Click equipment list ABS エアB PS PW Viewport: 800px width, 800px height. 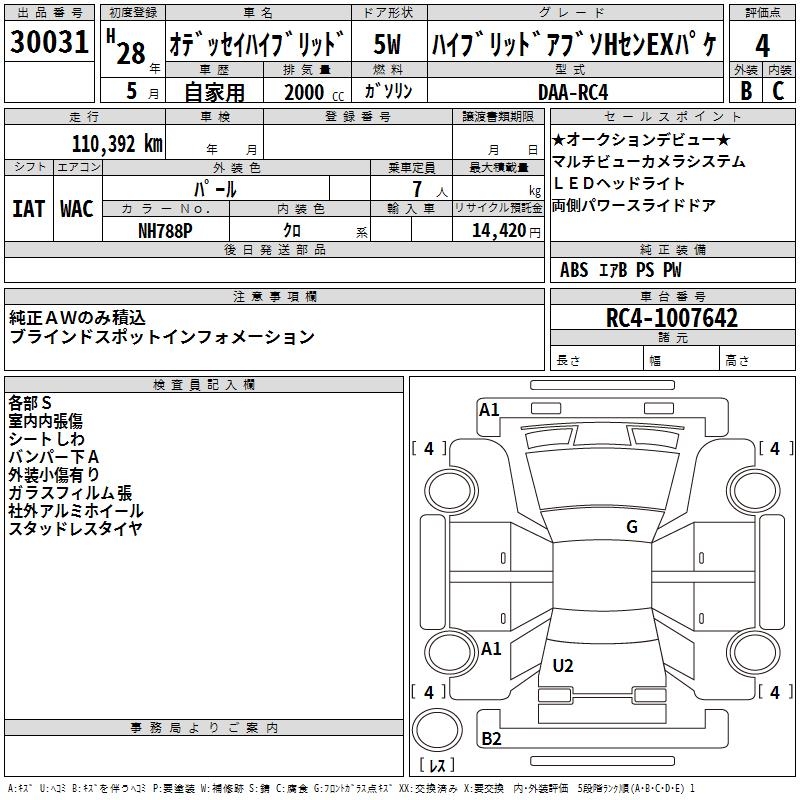click(620, 270)
